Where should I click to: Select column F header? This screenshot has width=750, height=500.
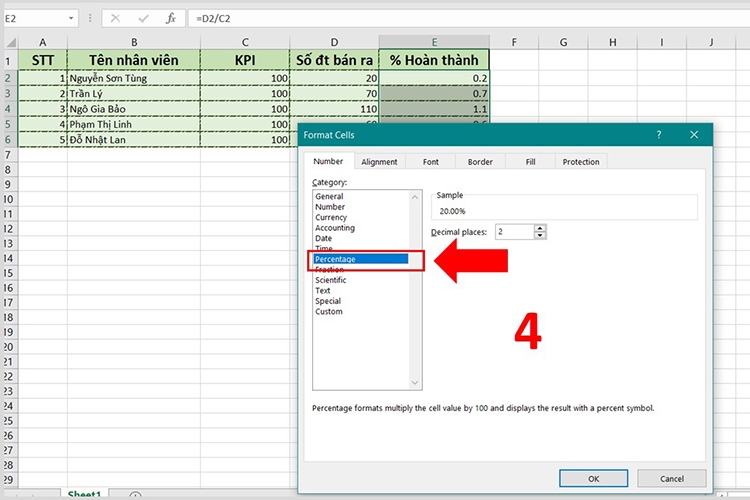pyautogui.click(x=514, y=42)
